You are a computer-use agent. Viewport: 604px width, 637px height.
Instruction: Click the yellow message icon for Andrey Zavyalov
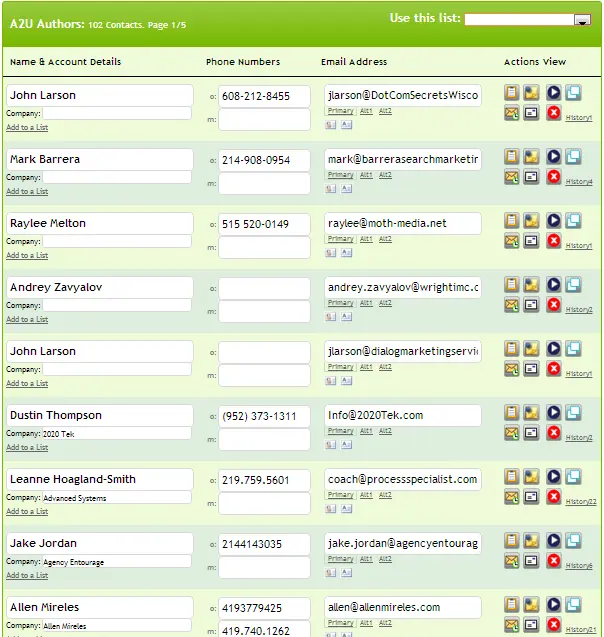(x=531, y=285)
